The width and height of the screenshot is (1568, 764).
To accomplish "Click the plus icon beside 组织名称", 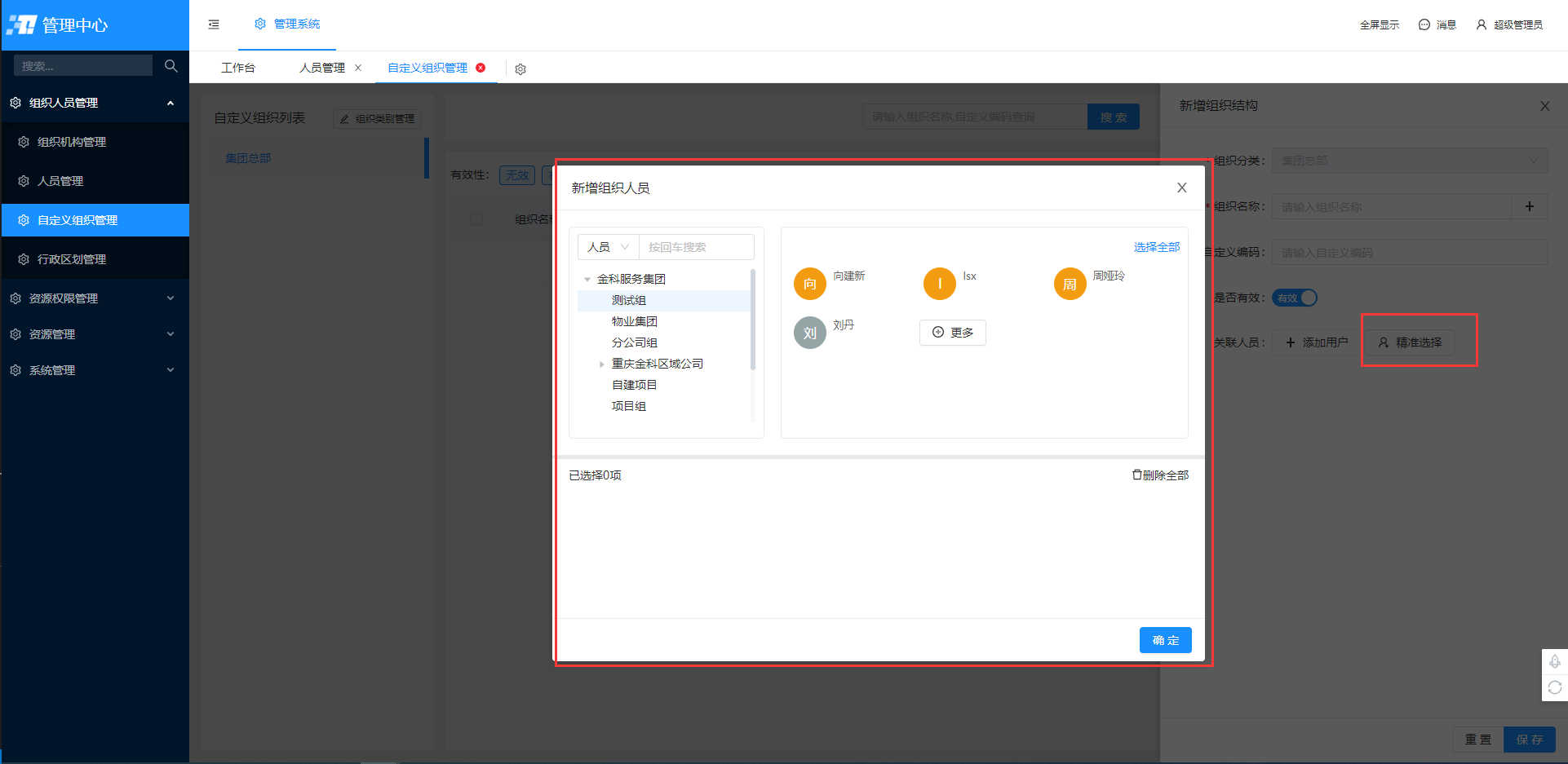I will tap(1530, 206).
